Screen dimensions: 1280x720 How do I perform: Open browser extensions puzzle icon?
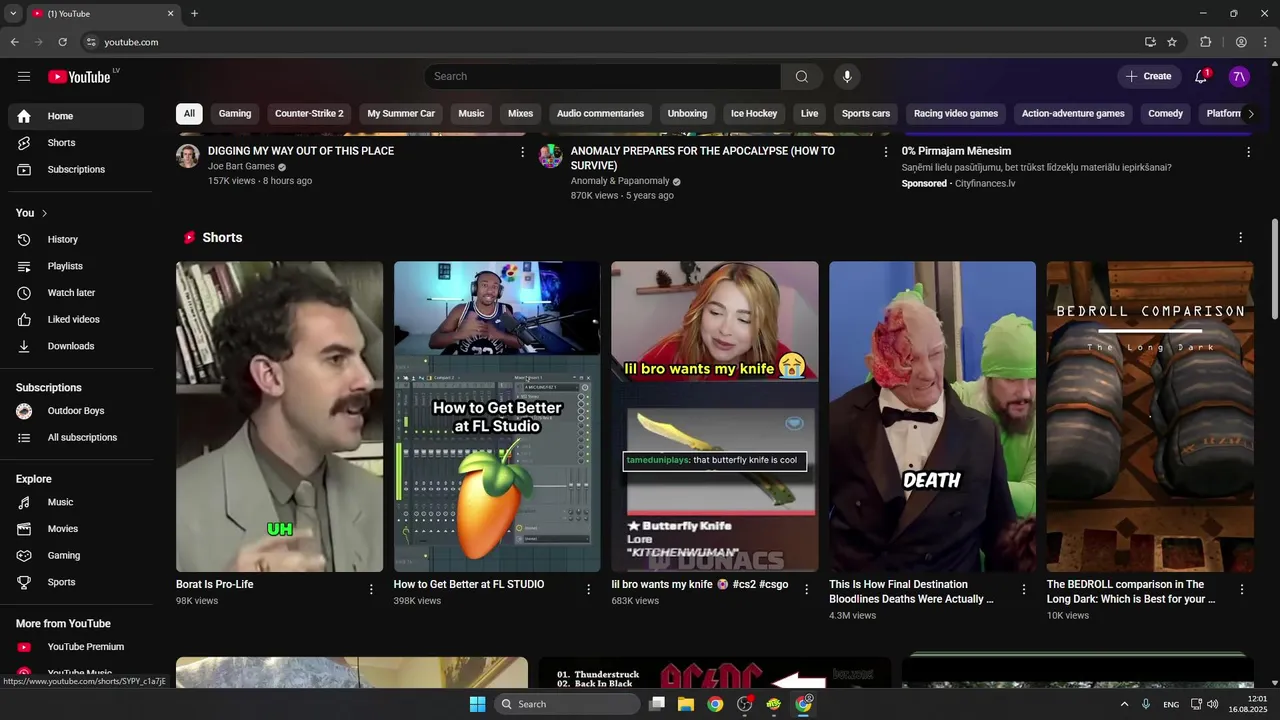(1206, 42)
